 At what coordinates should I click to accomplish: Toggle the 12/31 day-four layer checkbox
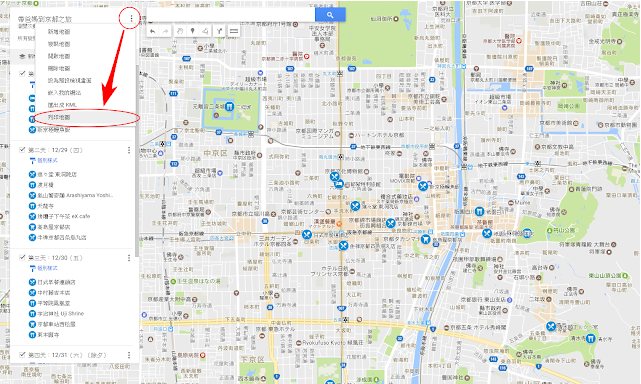tap(22, 355)
